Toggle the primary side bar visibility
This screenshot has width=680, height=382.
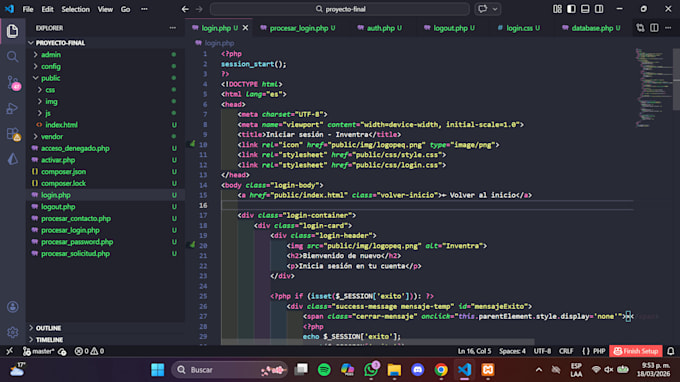click(x=571, y=9)
